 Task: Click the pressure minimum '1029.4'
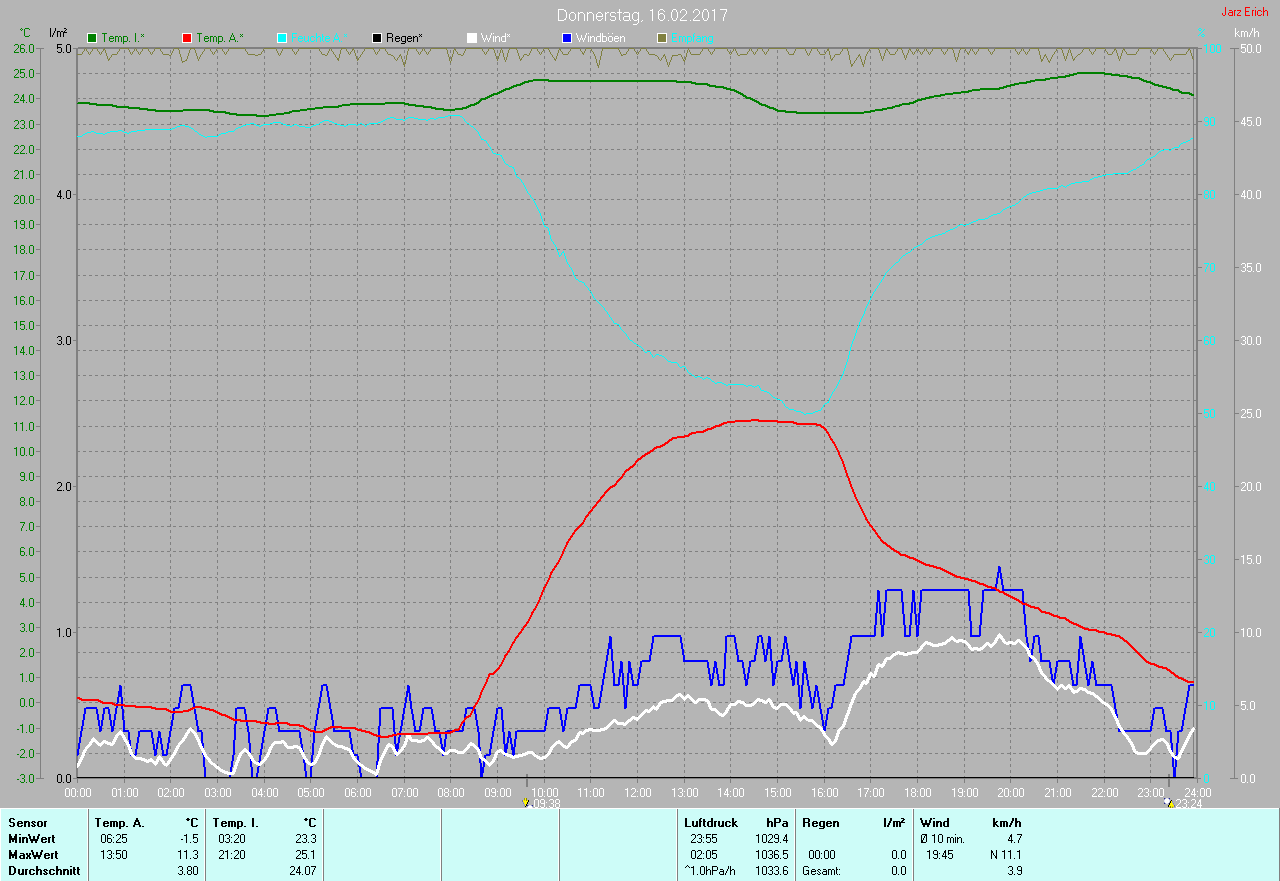tap(771, 838)
